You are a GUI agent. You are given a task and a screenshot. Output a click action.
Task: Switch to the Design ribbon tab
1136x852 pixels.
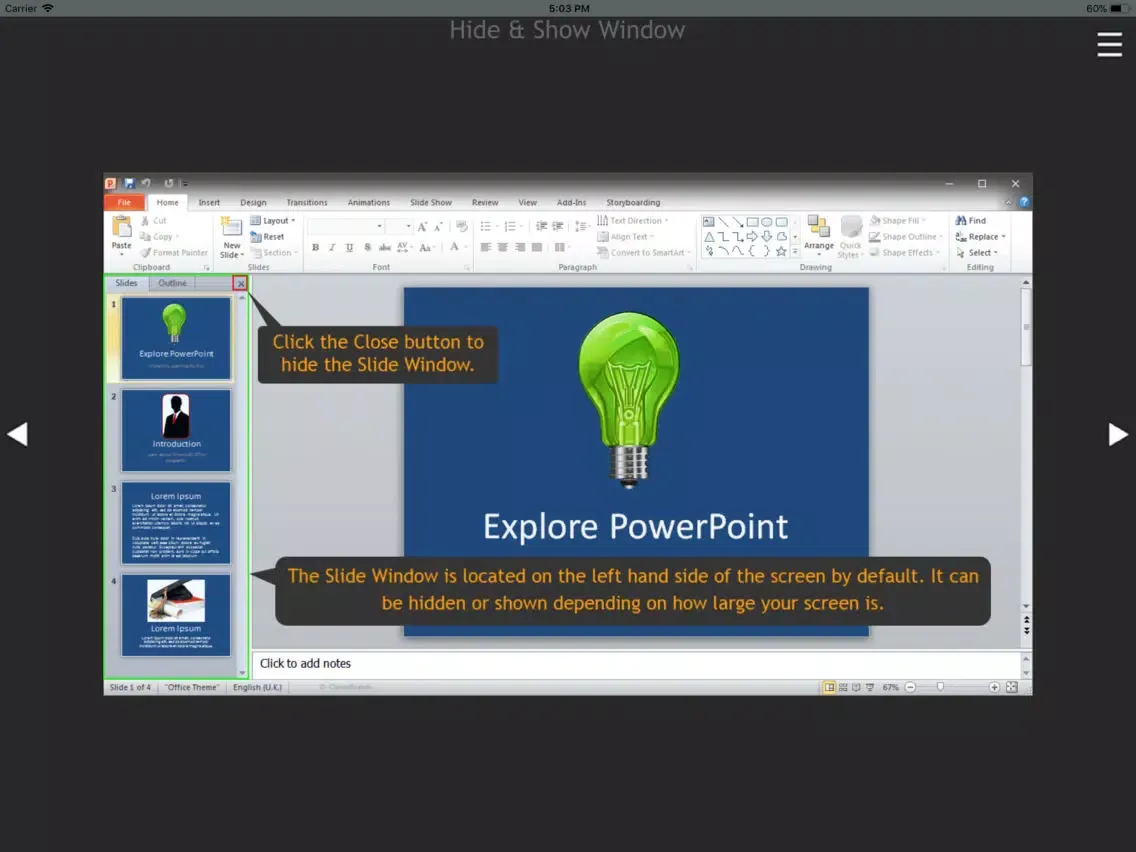point(253,202)
